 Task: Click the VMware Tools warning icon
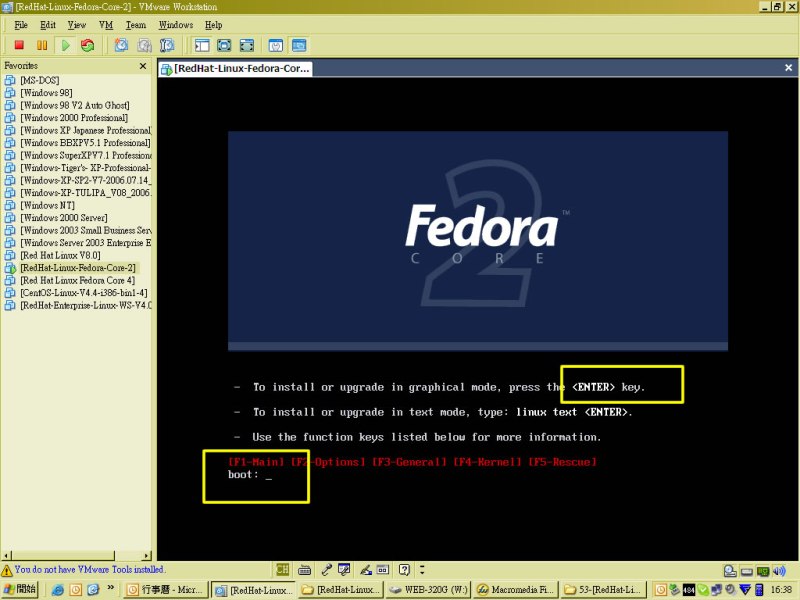pos(7,570)
